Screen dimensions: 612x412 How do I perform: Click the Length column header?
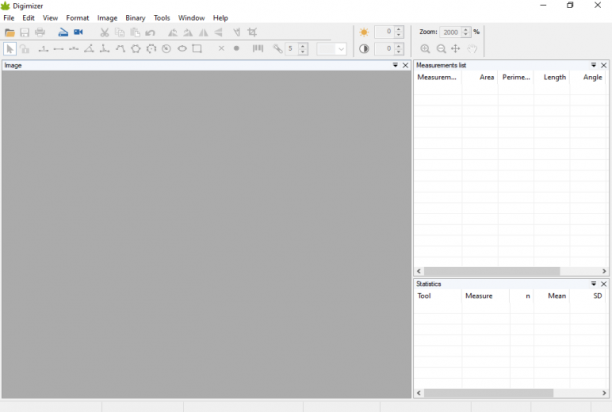[552, 77]
